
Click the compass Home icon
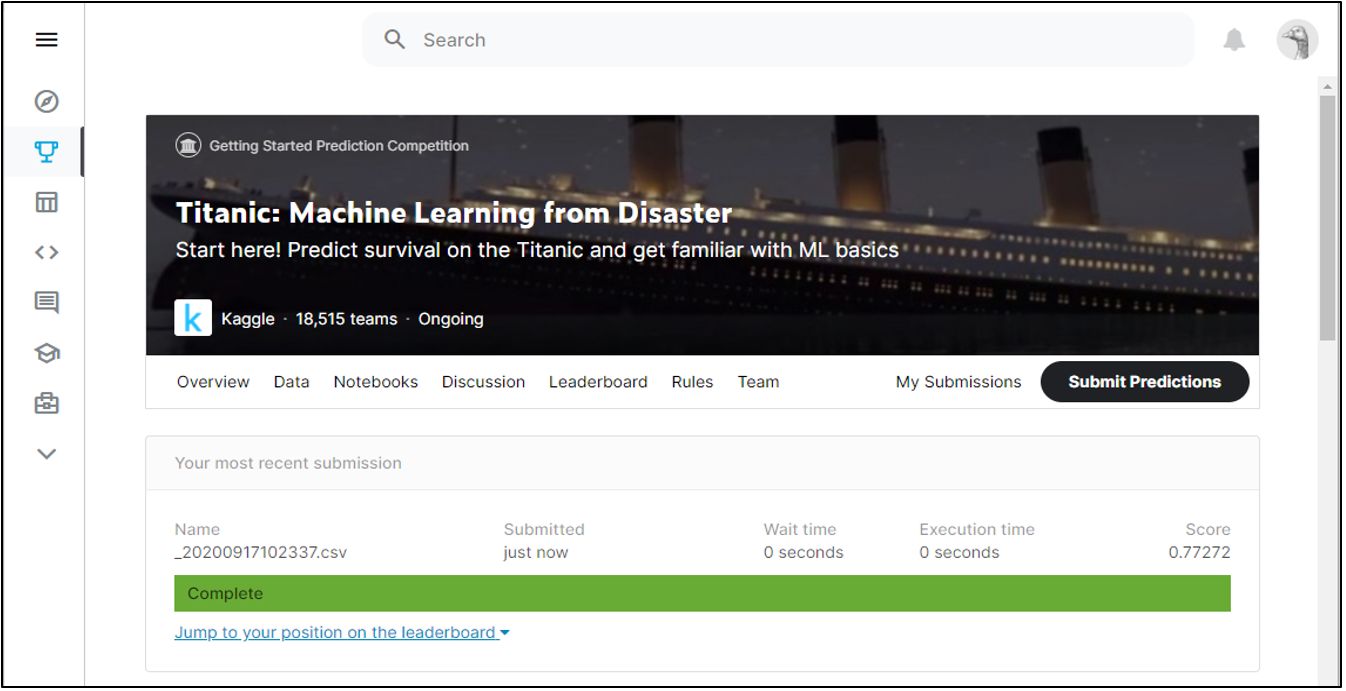[46, 102]
